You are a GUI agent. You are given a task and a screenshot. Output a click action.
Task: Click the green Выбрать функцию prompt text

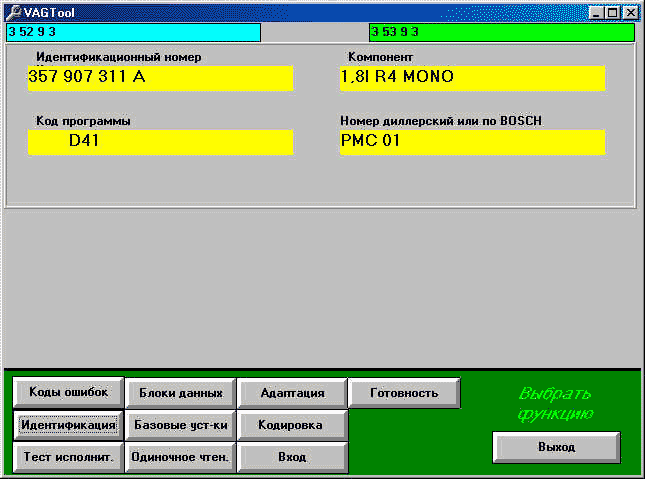click(x=555, y=404)
